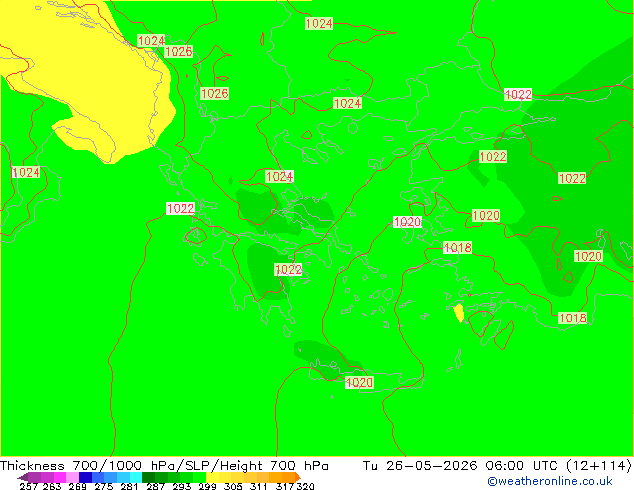Image resolution: width=634 pixels, height=490 pixels.
Task: Click the bright yellow legend swatch above 299
Action: (212, 477)
